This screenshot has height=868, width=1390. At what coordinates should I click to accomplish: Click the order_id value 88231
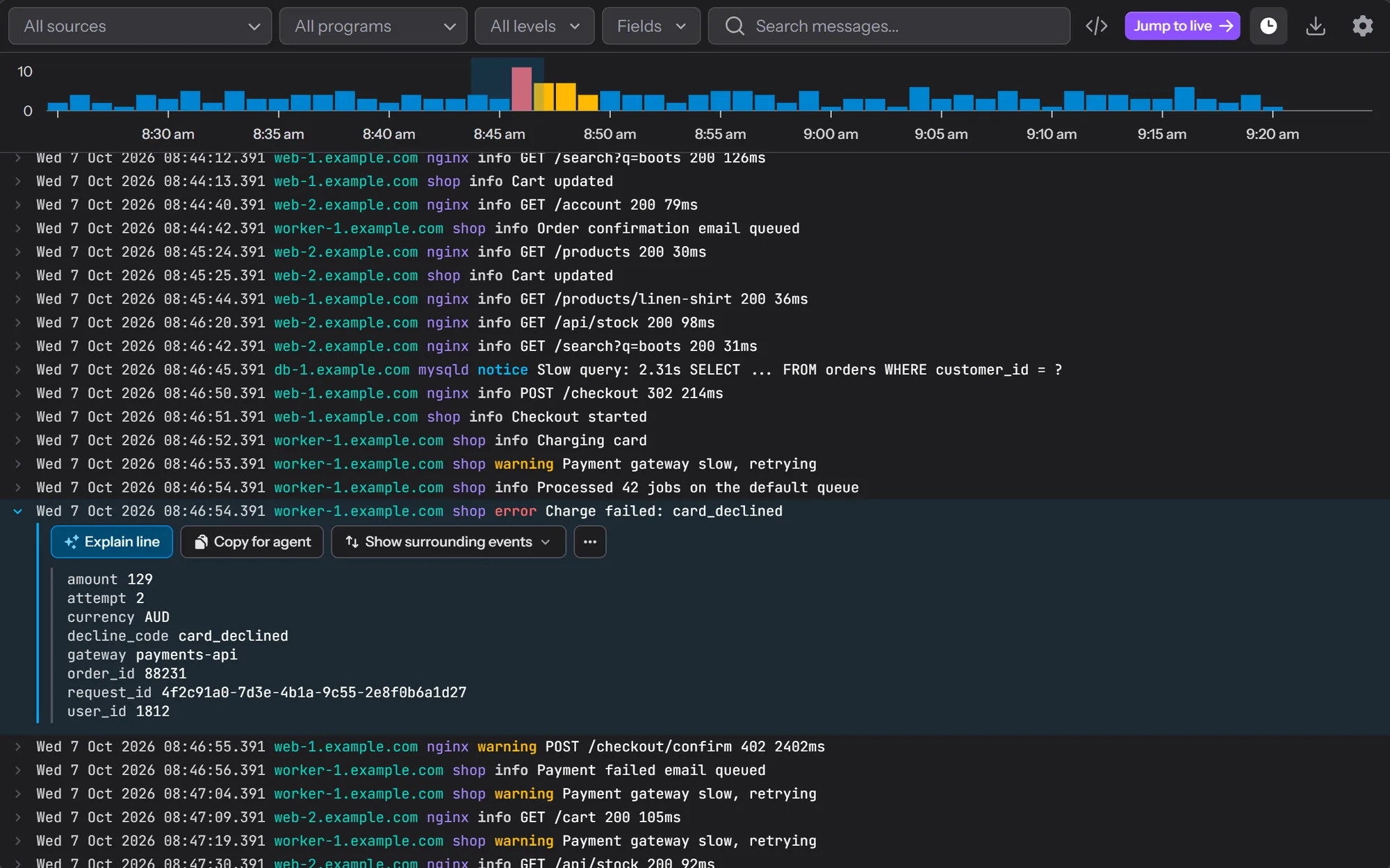165,674
